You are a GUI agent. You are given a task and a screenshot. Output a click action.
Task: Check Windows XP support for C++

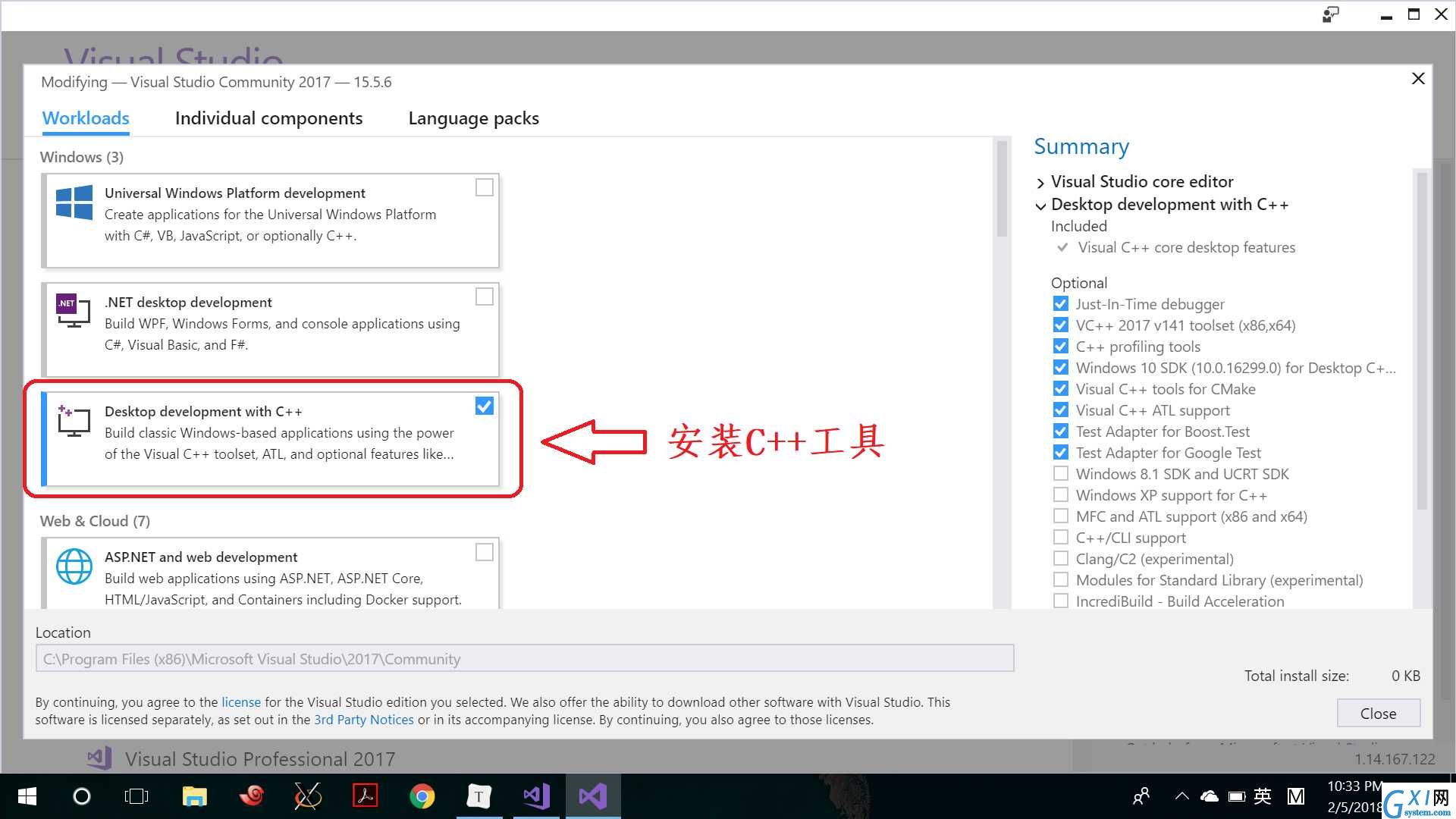pos(1061,495)
